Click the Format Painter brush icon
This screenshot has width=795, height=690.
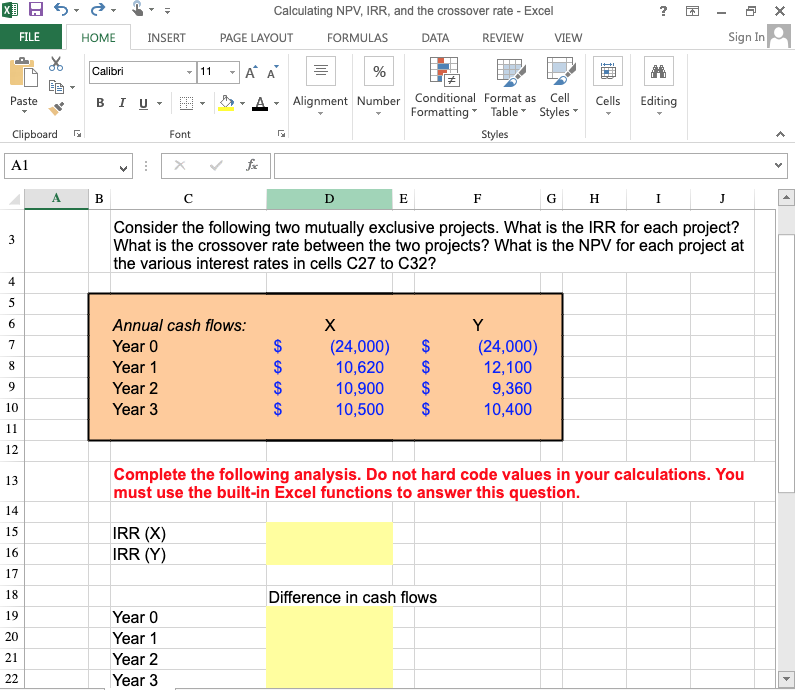pos(56,108)
